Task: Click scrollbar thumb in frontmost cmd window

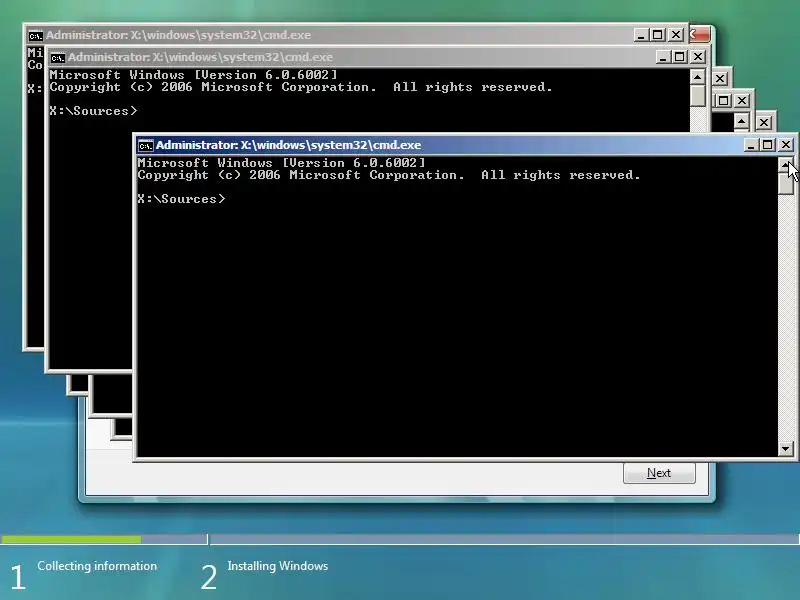Action: point(786,184)
